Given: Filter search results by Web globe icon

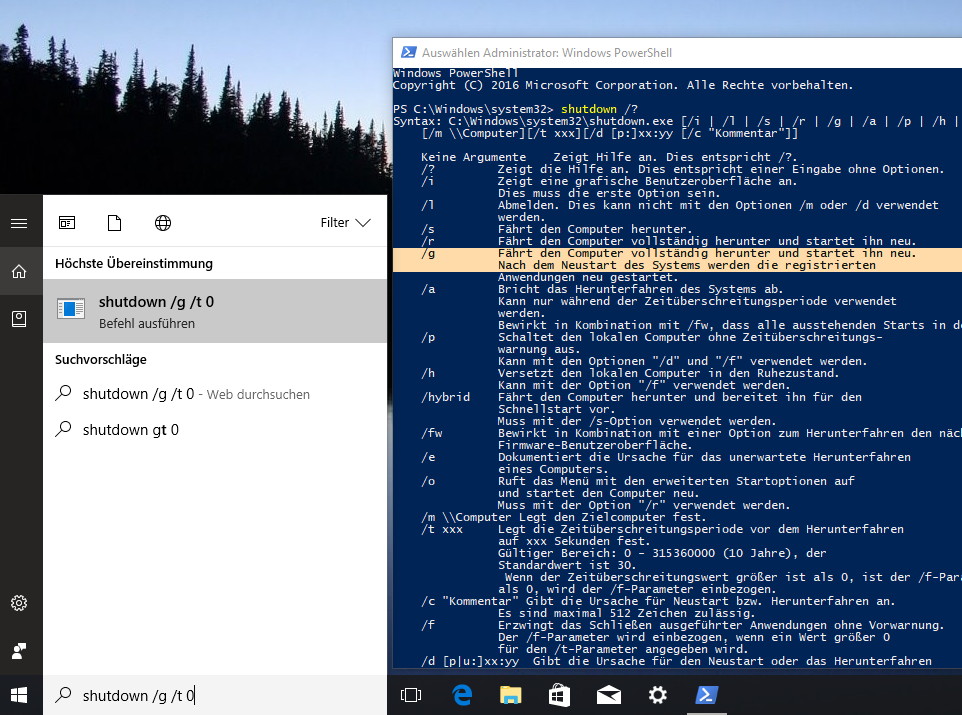Looking at the screenshot, I should click(x=163, y=223).
